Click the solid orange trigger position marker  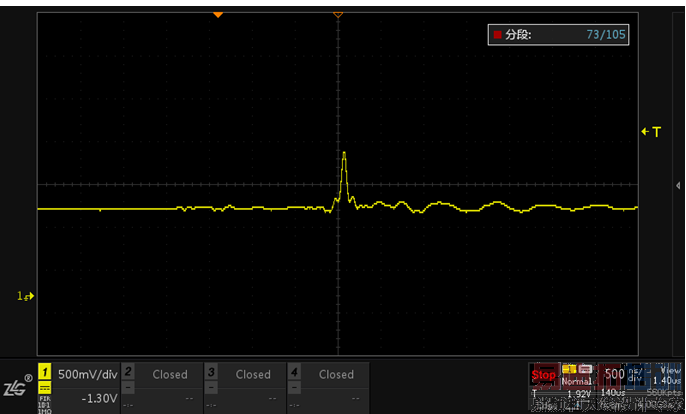click(218, 15)
